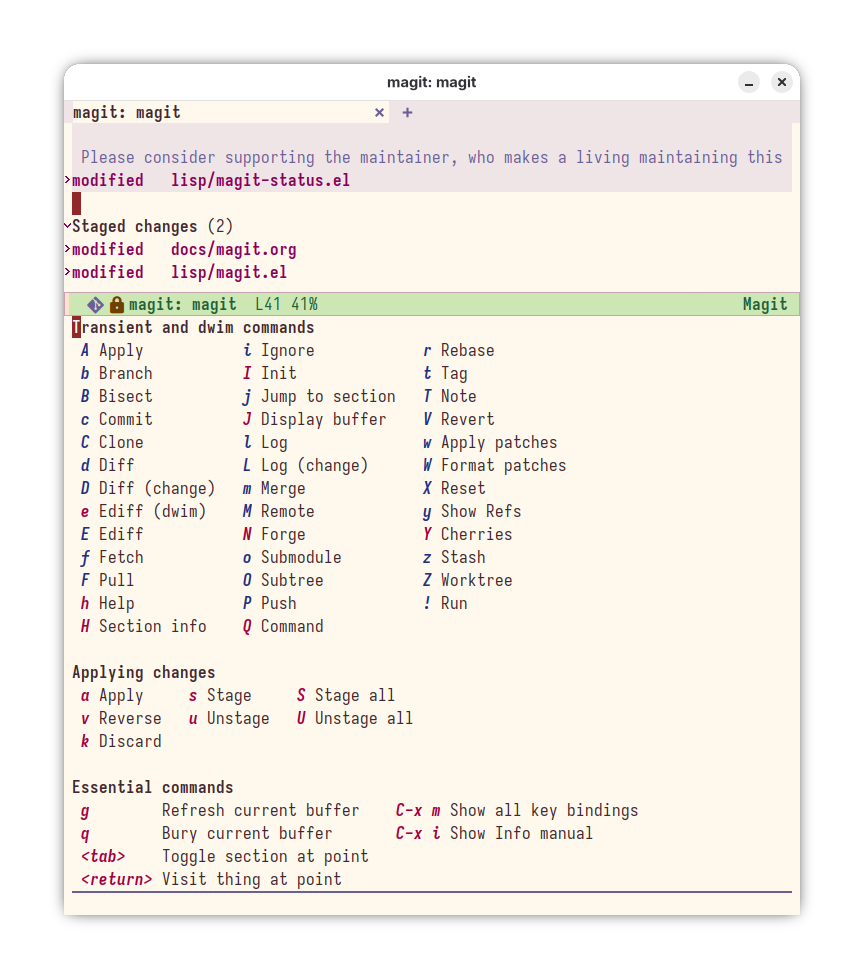Viewport: 864px width, 979px height.
Task: Select the Worktree command
Action: pos(468,581)
